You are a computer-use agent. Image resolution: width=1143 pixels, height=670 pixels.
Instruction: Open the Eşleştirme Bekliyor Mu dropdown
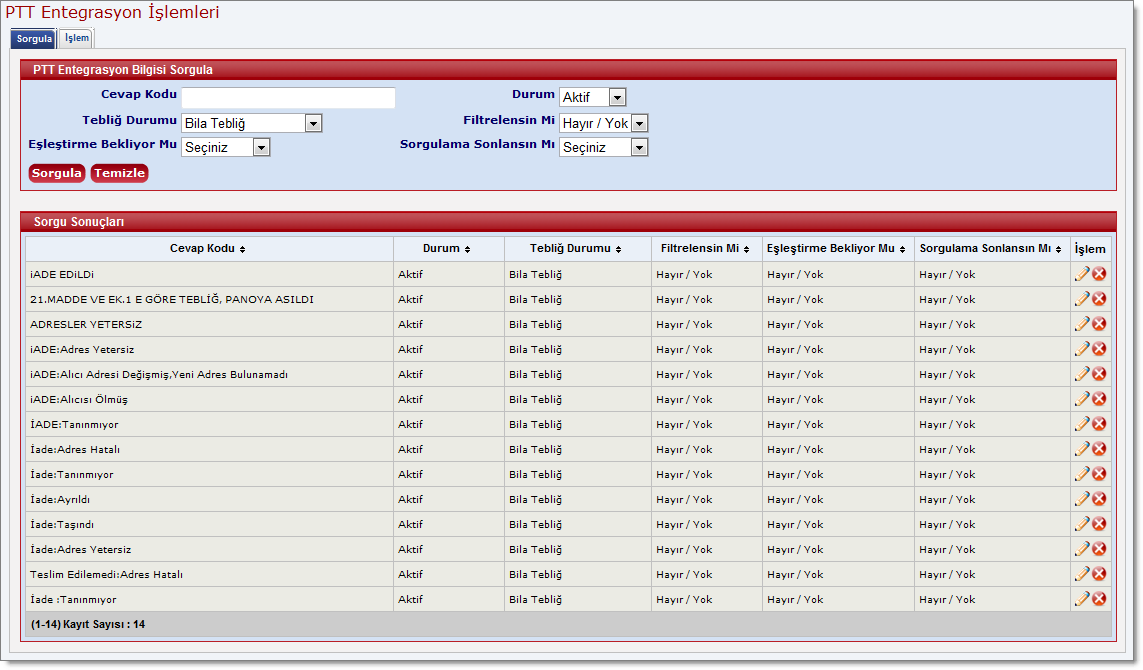coord(226,147)
